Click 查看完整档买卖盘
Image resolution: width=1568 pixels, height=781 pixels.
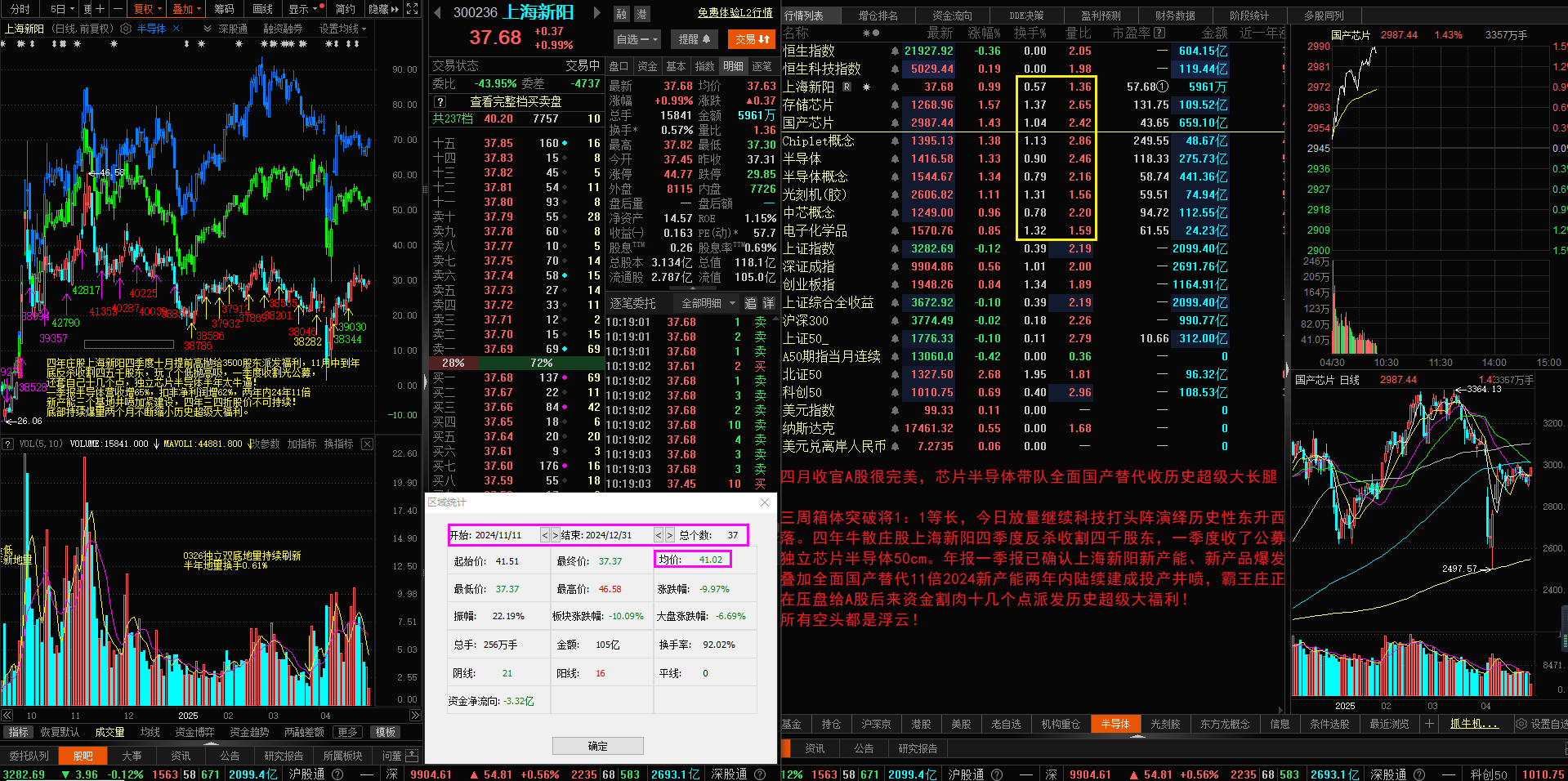(x=516, y=101)
